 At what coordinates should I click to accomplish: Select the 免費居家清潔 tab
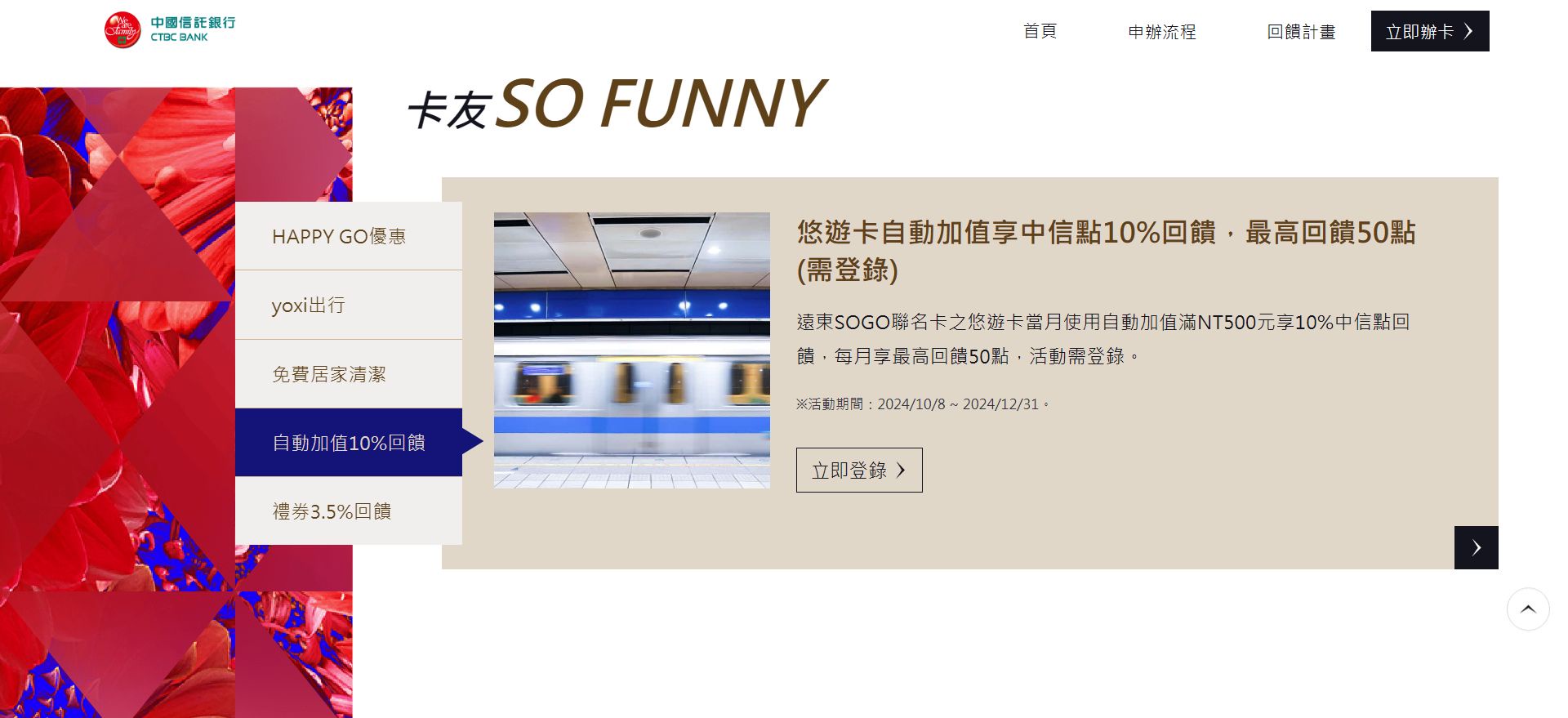click(x=349, y=374)
